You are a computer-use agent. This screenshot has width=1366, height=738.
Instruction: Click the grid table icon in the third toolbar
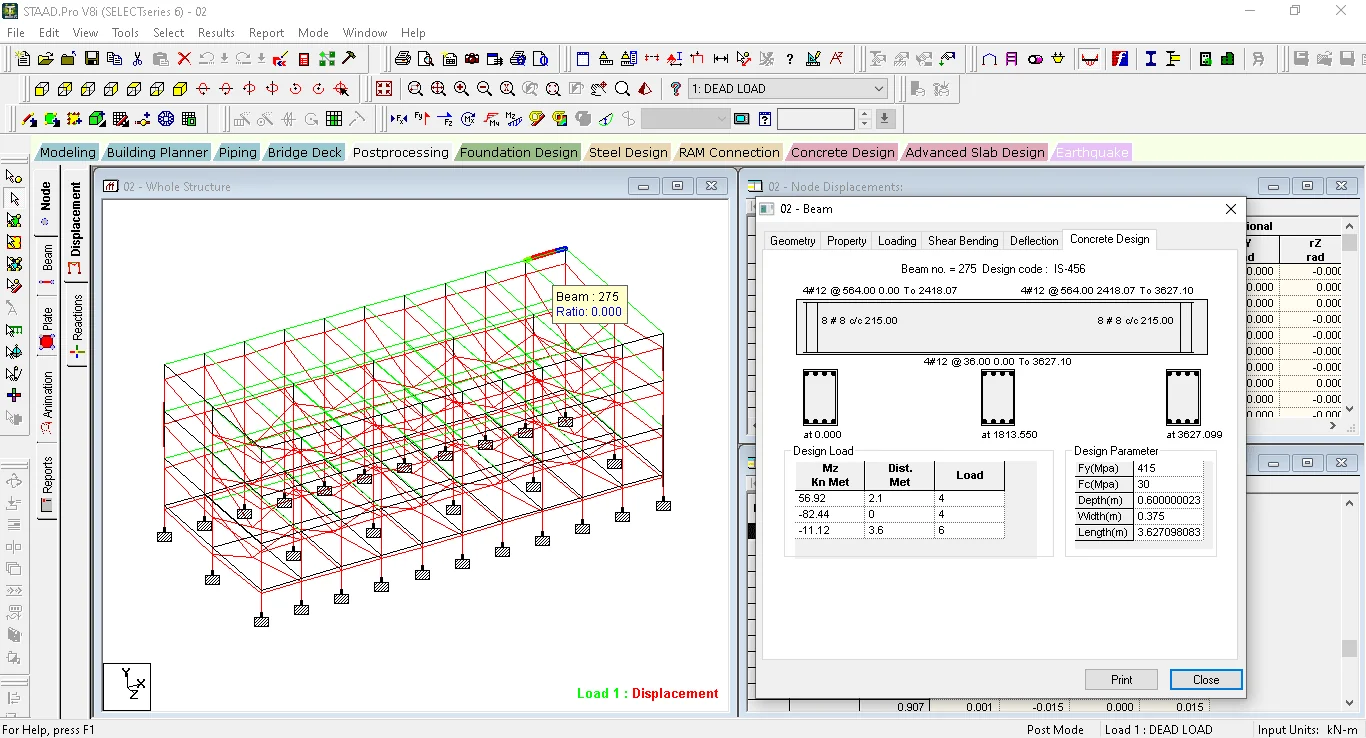point(334,119)
